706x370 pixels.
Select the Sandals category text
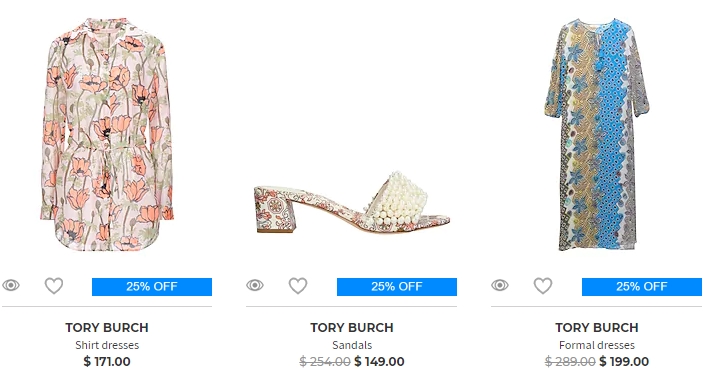(352, 345)
